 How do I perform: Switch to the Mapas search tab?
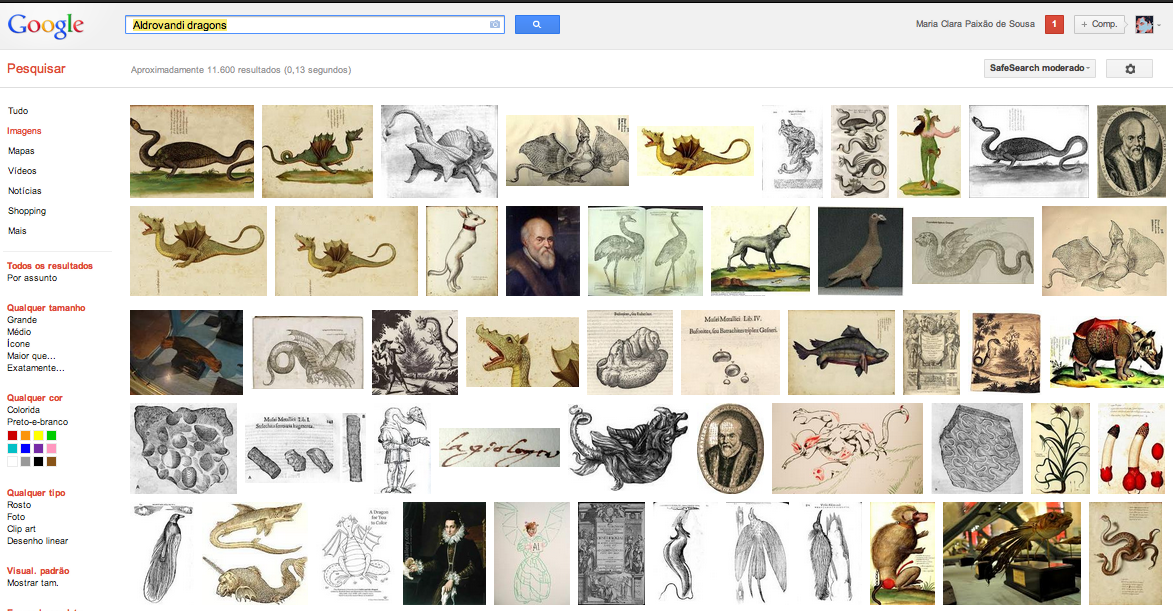21,151
